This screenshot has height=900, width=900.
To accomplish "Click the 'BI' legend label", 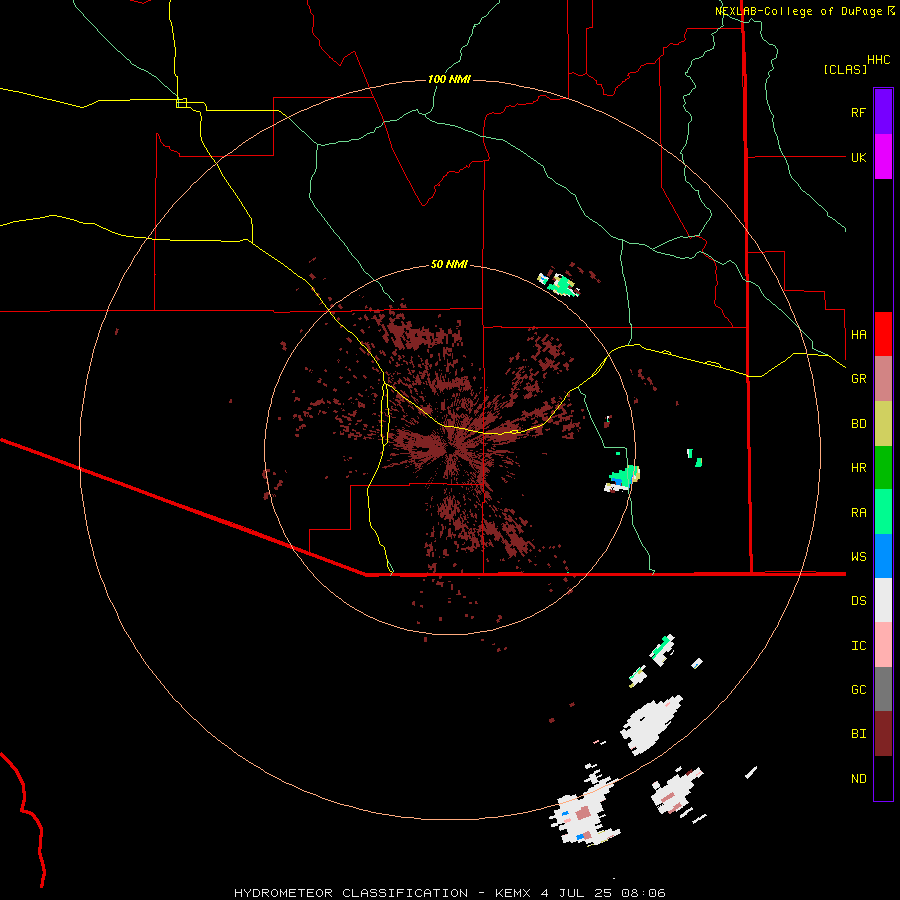I will coord(858,734).
